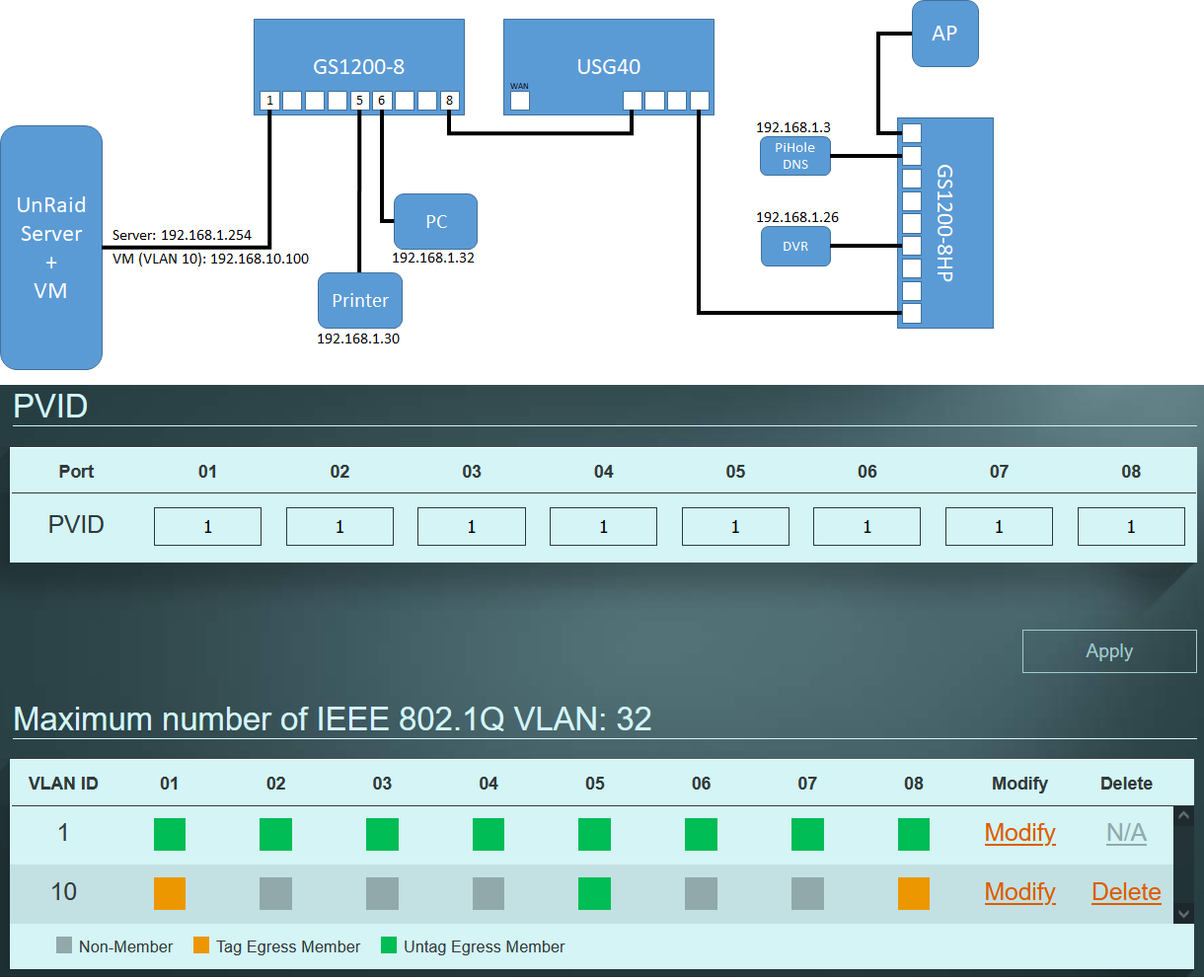This screenshot has height=980, width=1204.
Task: Click the Modify column header
Action: point(1019,784)
